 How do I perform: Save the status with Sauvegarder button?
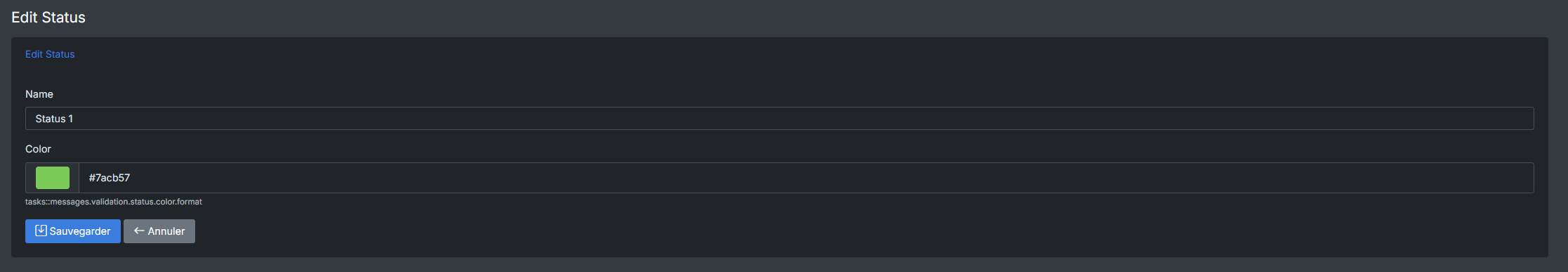coord(73,231)
